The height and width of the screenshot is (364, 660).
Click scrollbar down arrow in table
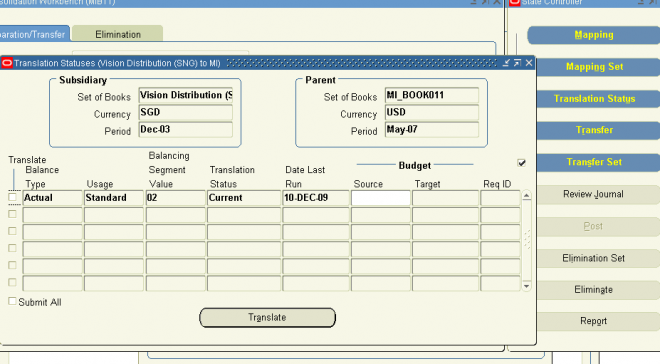click(x=527, y=286)
